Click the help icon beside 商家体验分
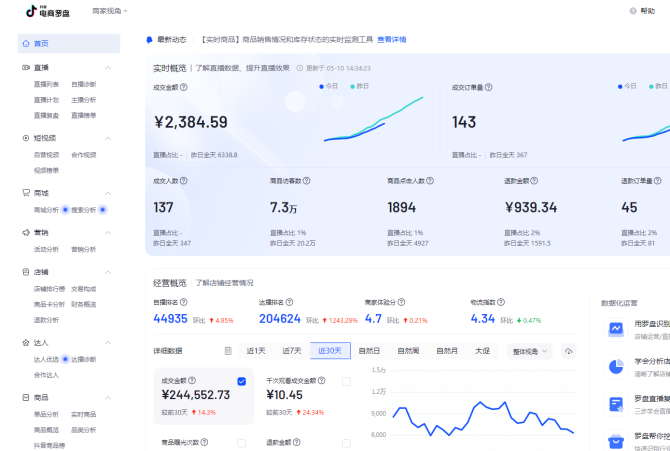Viewport: 670px width, 451px height. tap(401, 302)
